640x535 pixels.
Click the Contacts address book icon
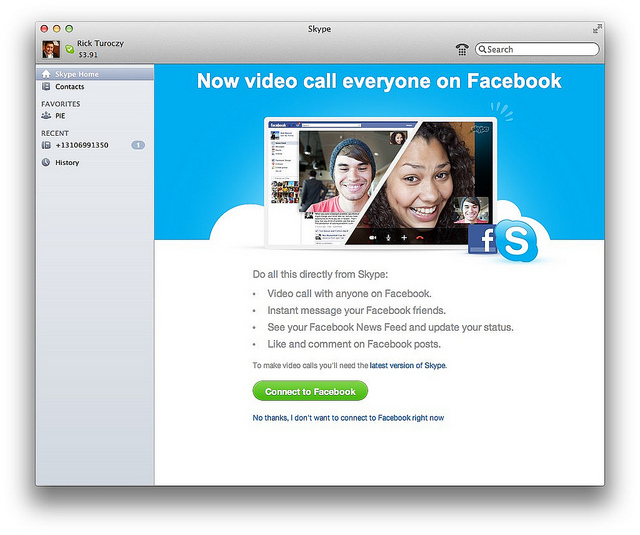pos(46,87)
